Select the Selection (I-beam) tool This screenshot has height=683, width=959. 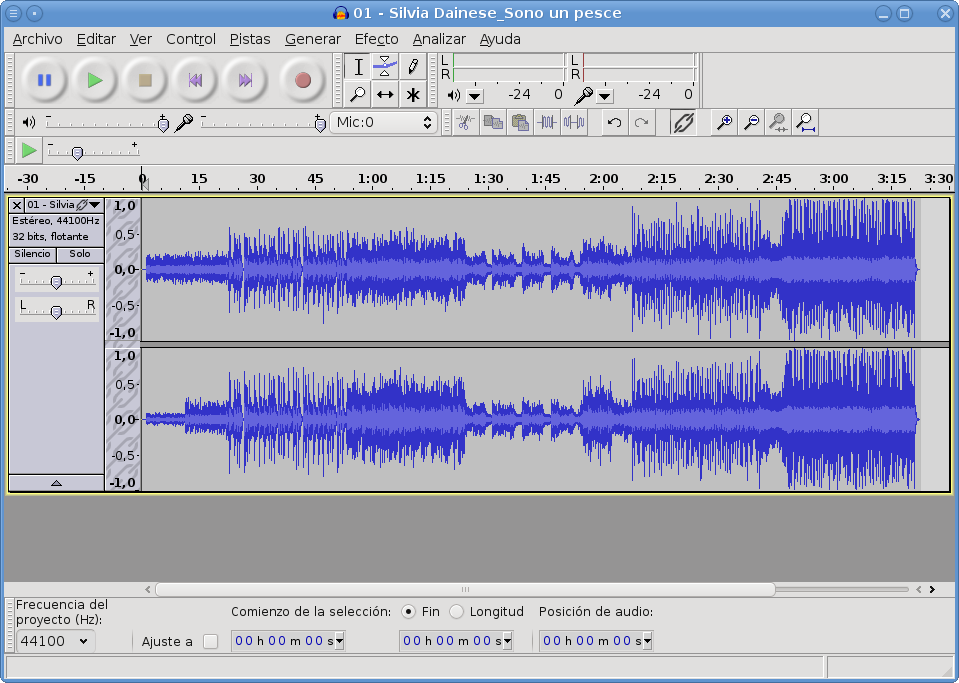[358, 67]
